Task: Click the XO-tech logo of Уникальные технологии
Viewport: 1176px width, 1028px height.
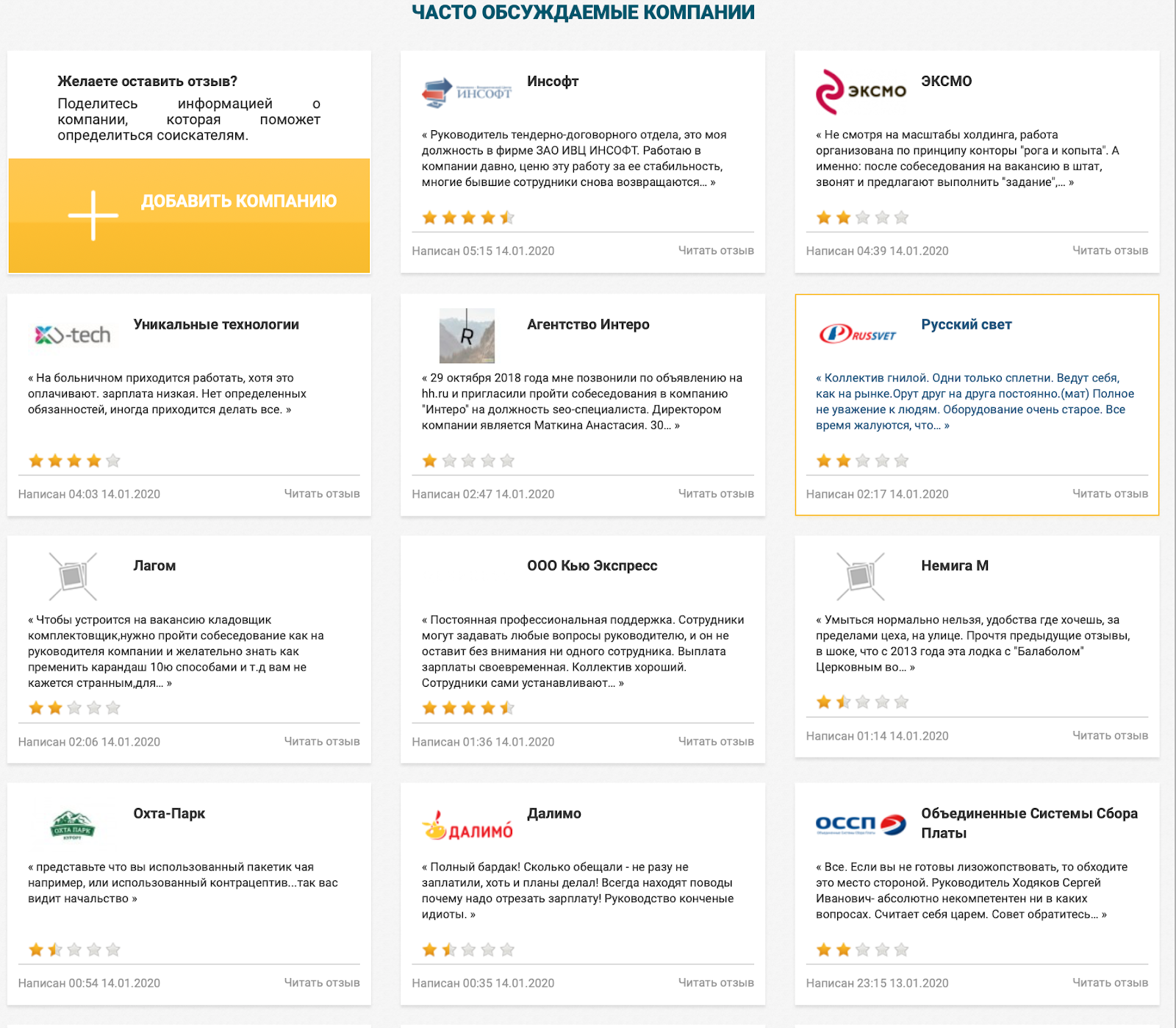Action: point(73,335)
